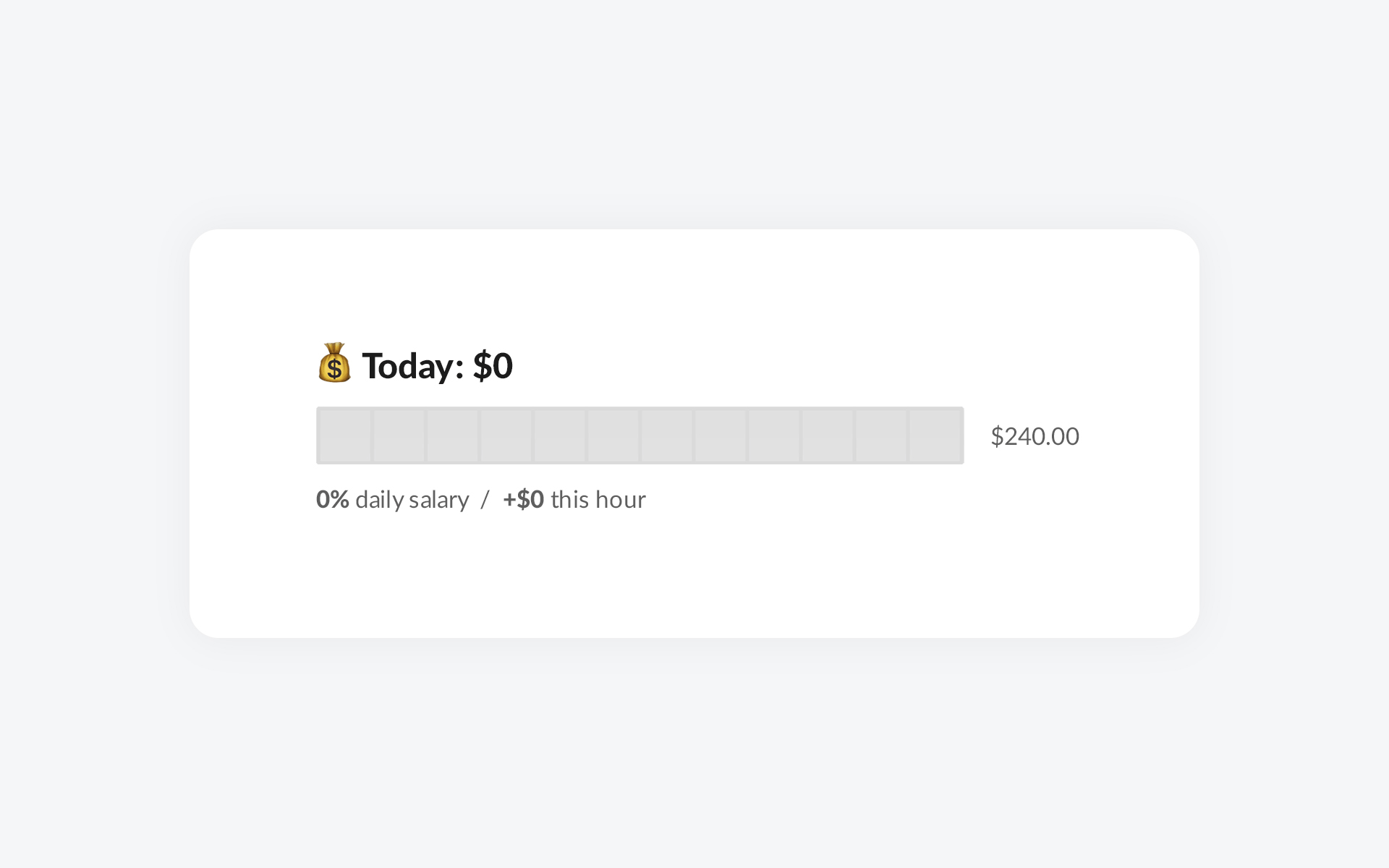Click the sixth segment of the progress bar
This screenshot has height=868, width=1389.
coord(613,435)
